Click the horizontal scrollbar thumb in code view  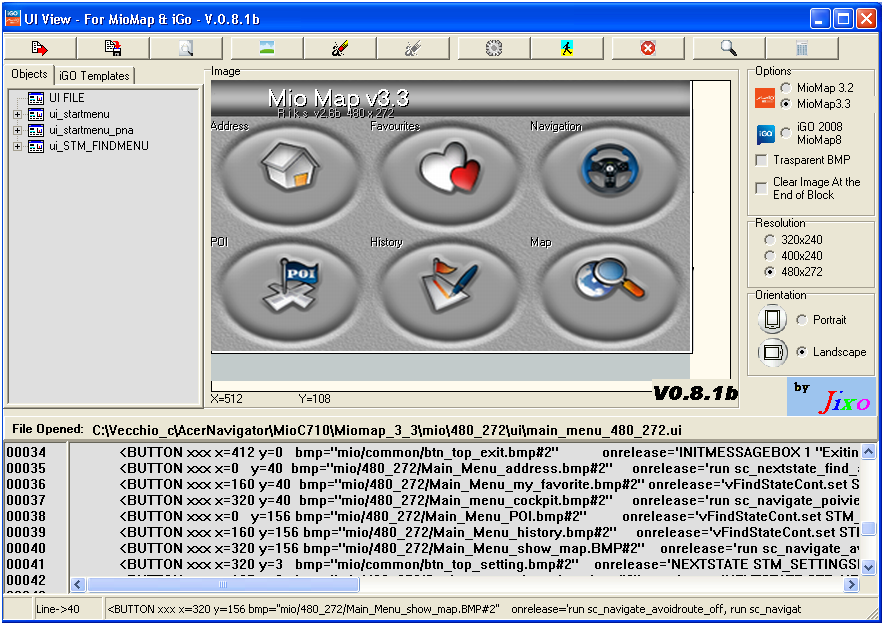coord(223,584)
